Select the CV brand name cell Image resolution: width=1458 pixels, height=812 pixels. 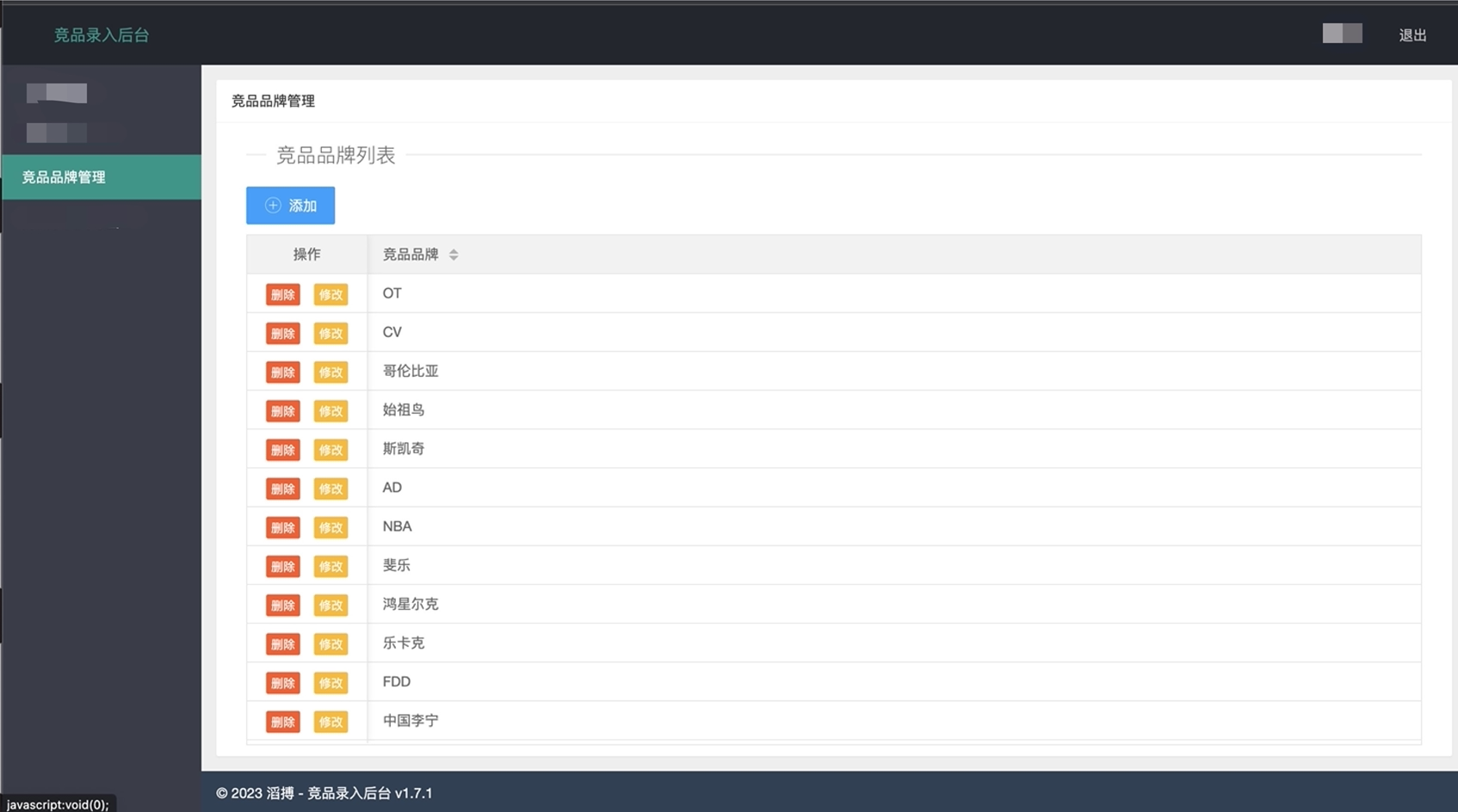coord(894,332)
